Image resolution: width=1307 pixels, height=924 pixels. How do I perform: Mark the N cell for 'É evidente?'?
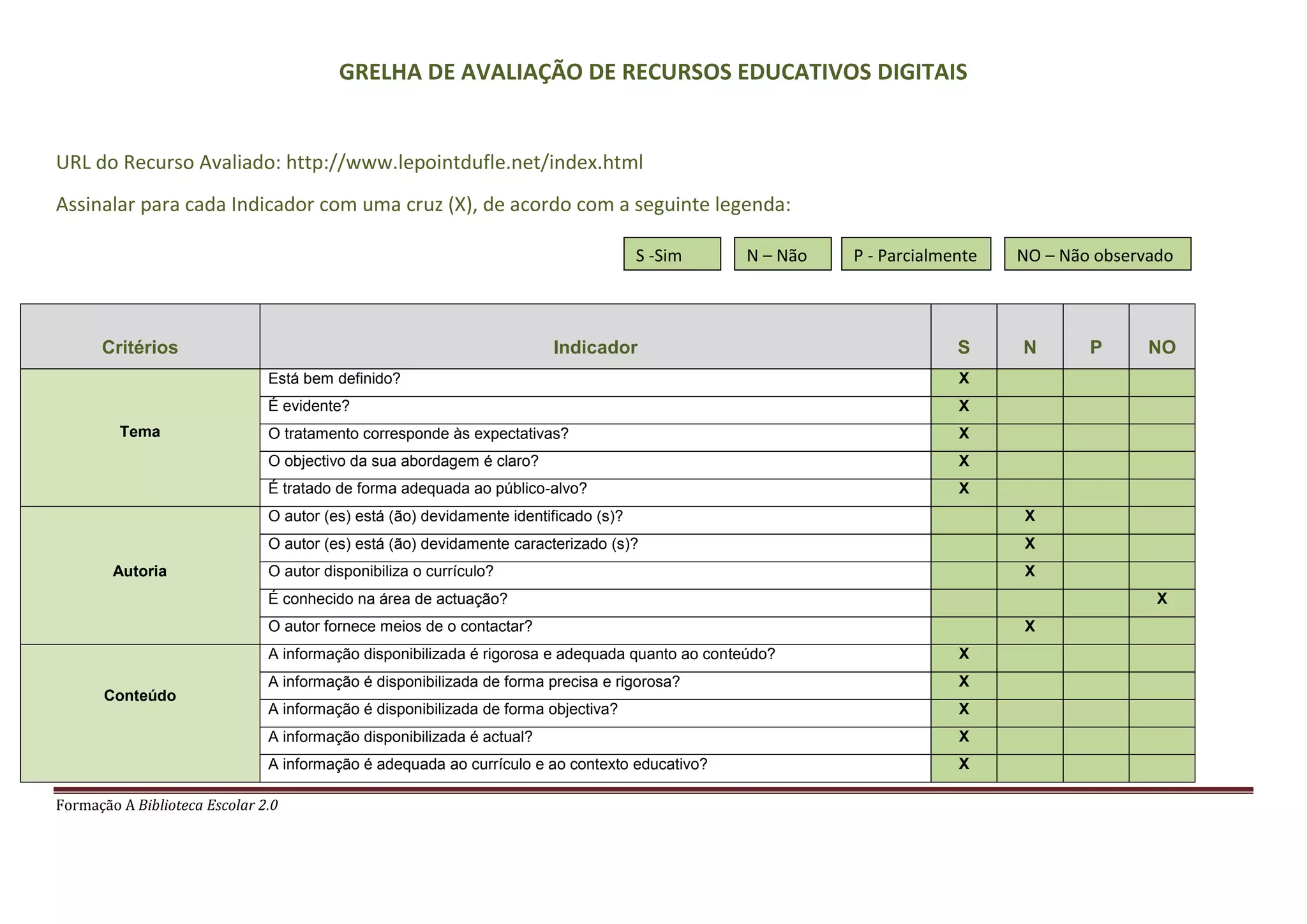(1029, 410)
